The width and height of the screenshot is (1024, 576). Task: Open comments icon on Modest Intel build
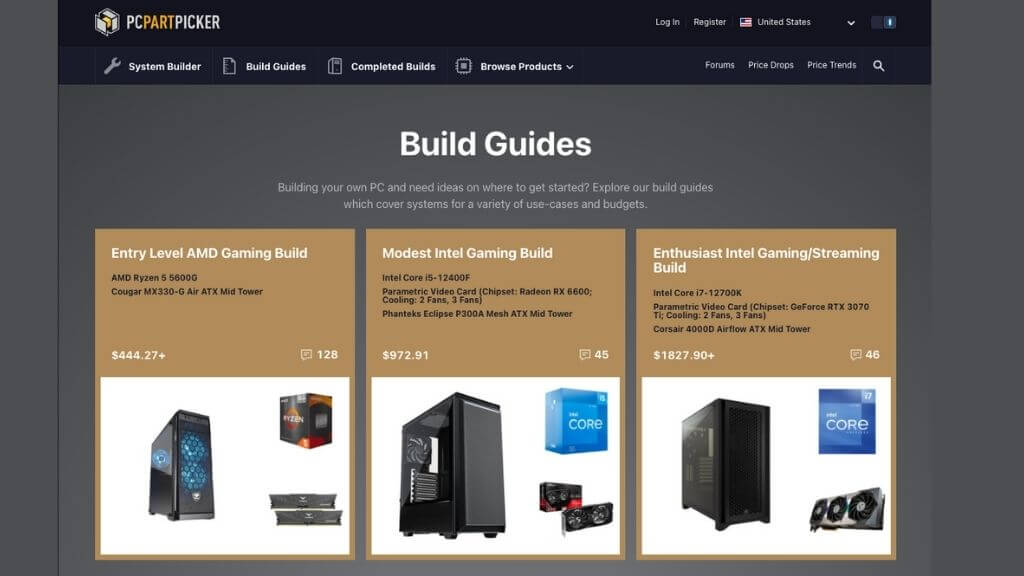[584, 354]
